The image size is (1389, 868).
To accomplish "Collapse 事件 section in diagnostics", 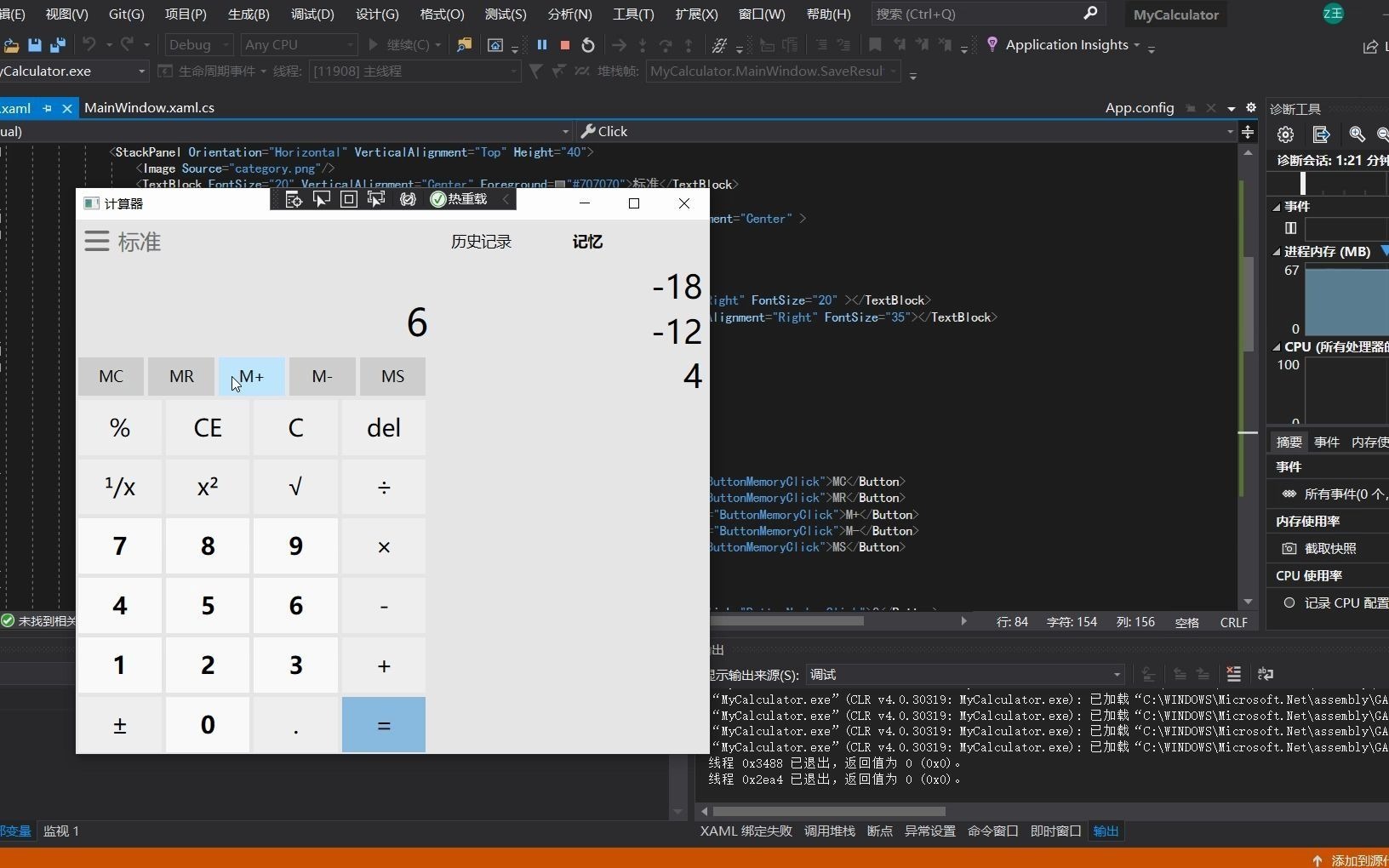I will [x=1277, y=207].
